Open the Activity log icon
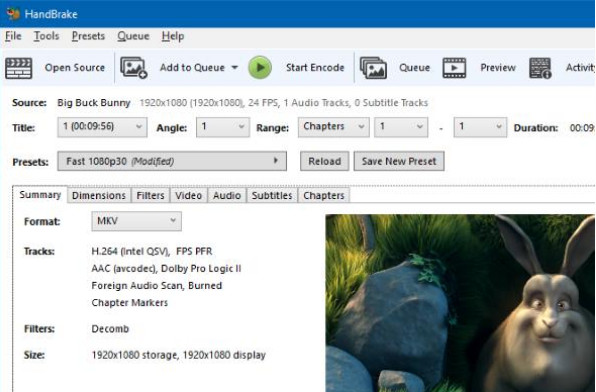Viewport: 596px width, 392px height. click(540, 68)
